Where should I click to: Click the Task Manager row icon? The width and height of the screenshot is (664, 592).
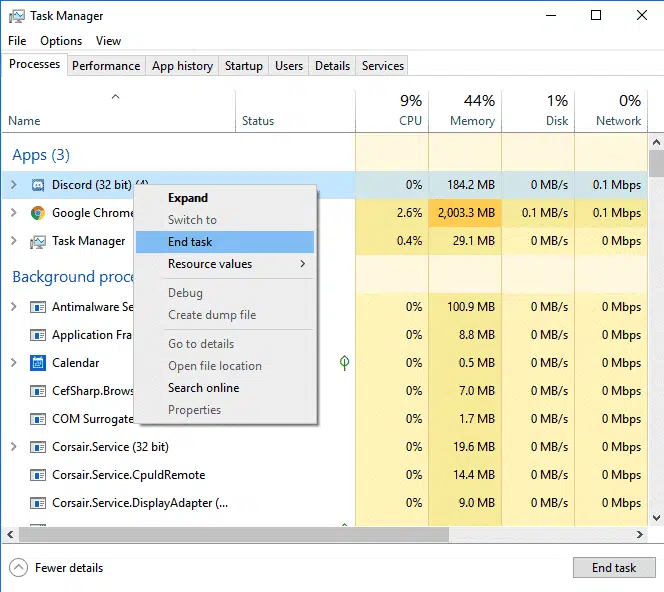(x=38, y=241)
